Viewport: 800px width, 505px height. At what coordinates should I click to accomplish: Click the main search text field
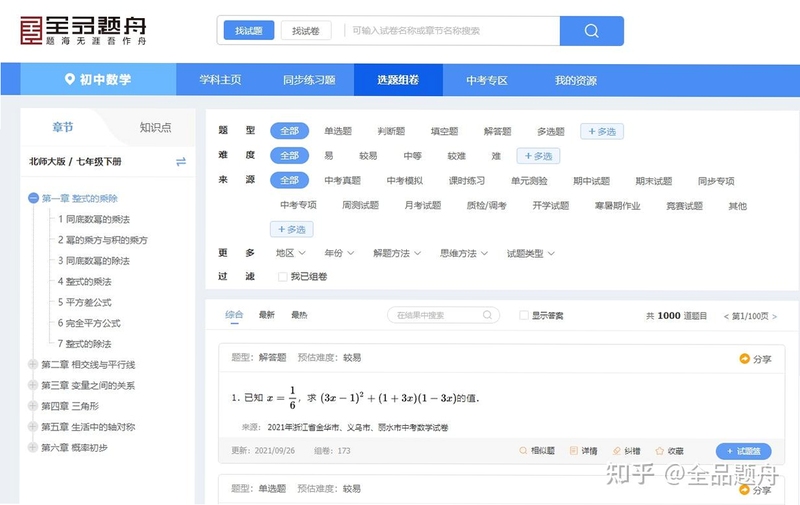(452, 31)
